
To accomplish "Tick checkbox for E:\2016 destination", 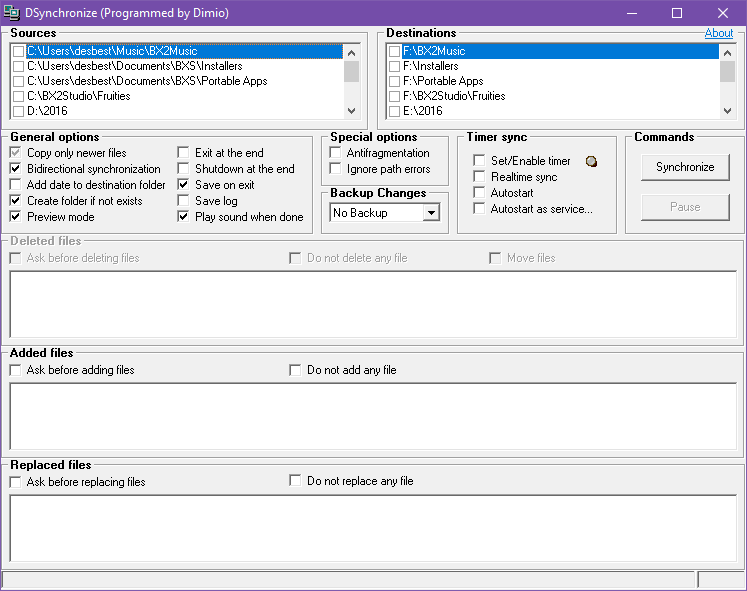I will point(394,111).
